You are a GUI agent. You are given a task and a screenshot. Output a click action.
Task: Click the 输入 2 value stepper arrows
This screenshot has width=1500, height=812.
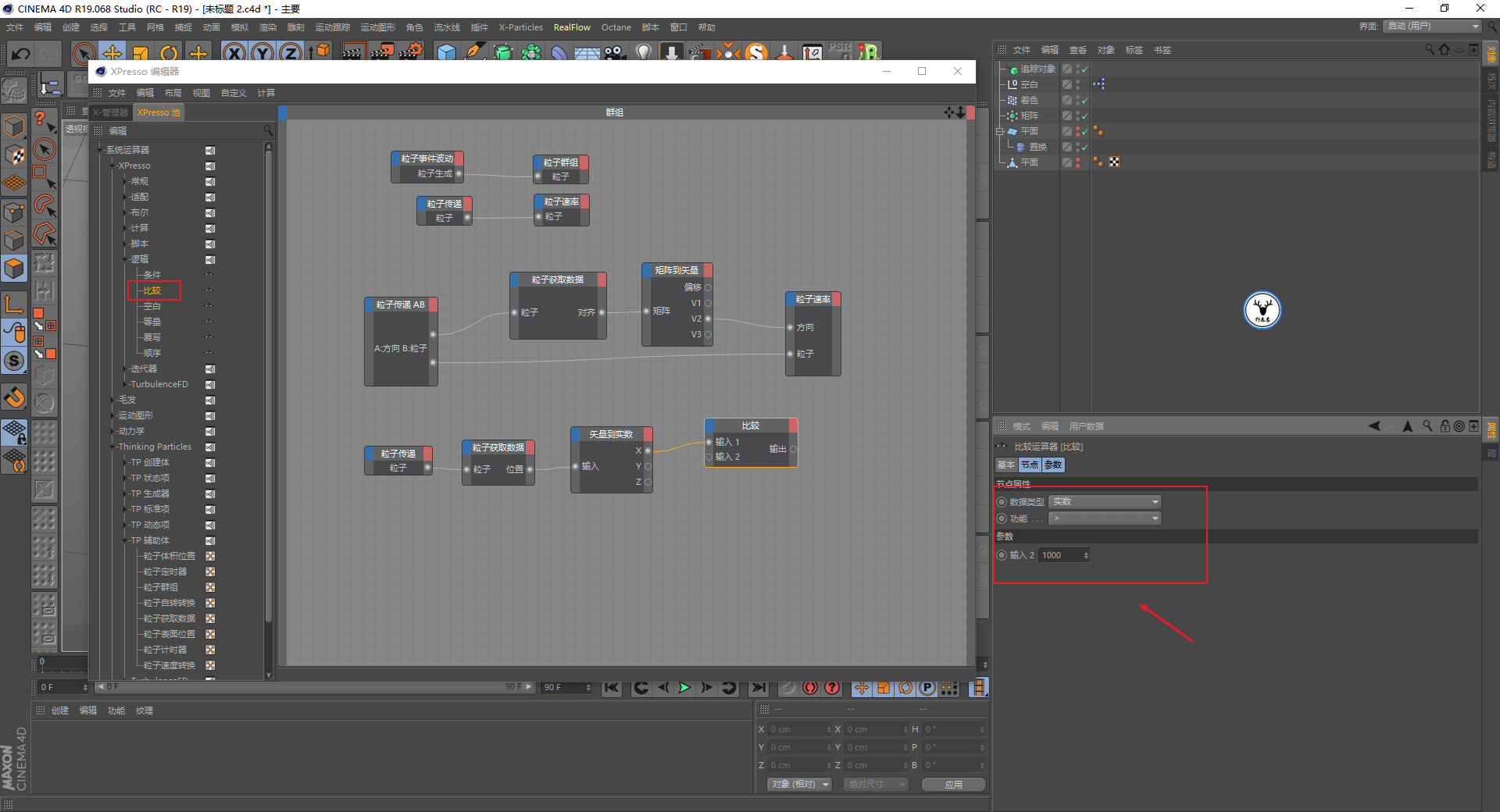(x=1086, y=555)
